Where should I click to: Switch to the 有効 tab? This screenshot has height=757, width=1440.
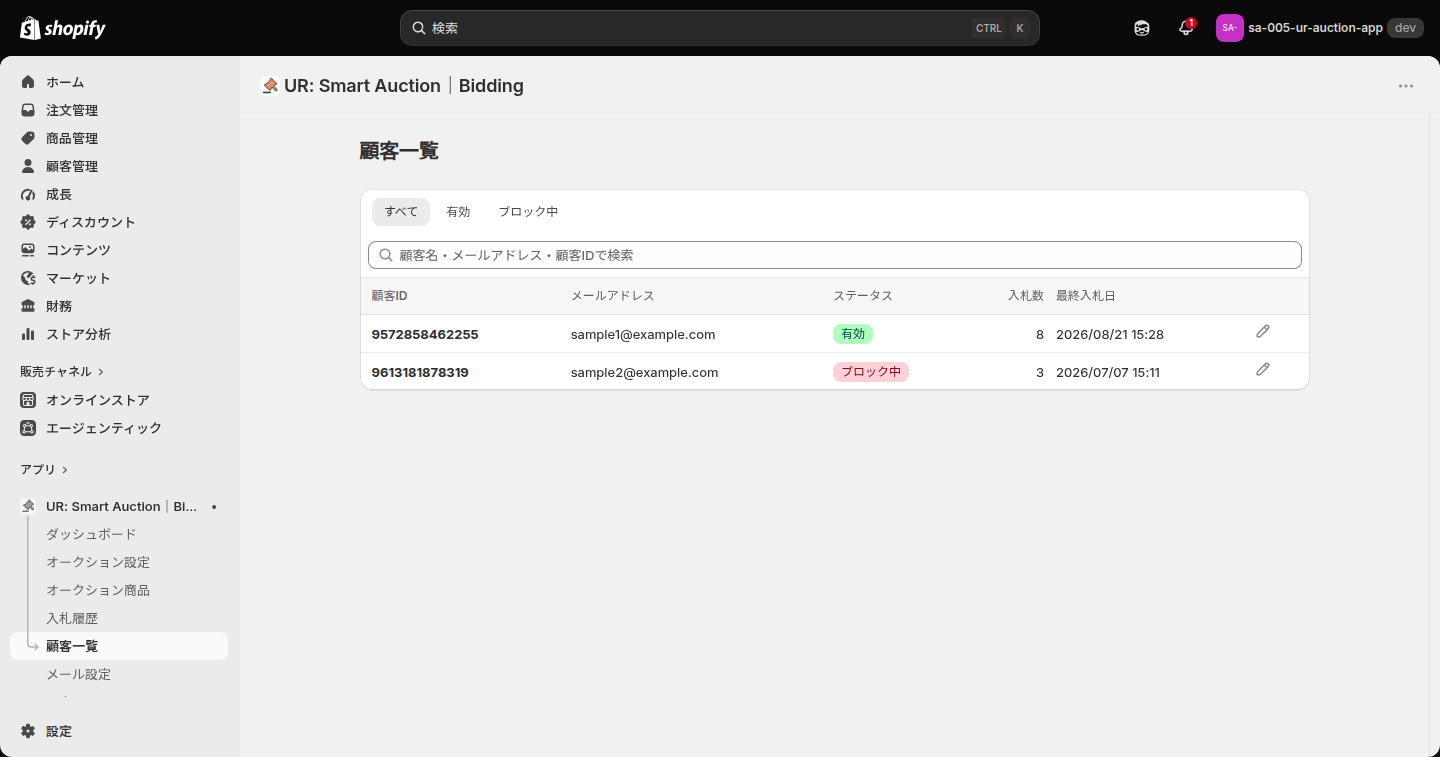click(x=458, y=212)
